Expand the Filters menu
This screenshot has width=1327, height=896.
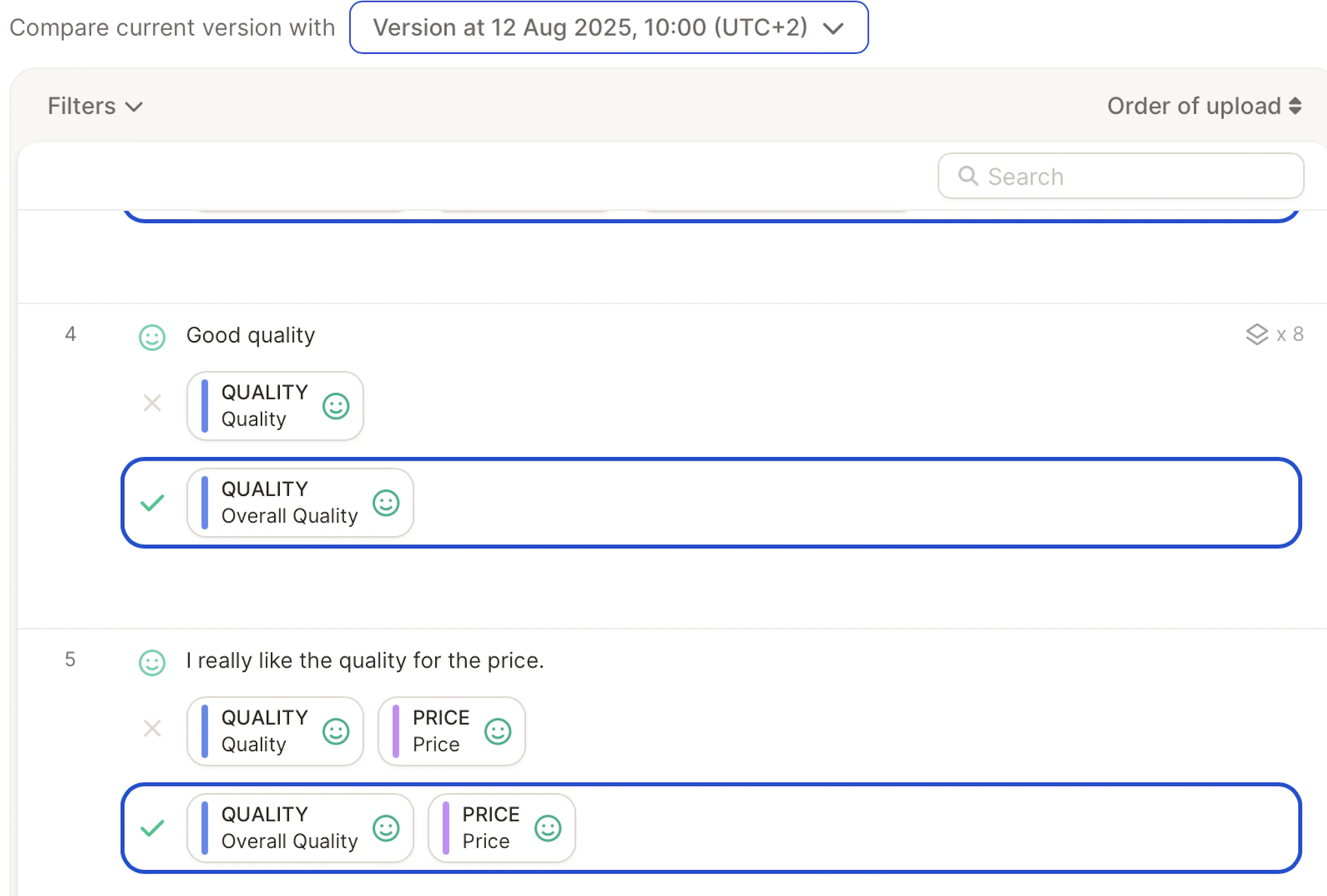click(95, 106)
